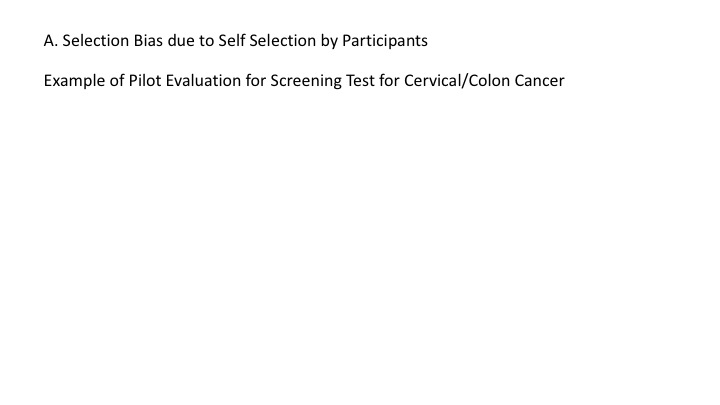Click the word "Participants"
This screenshot has height=405, width=720.
click(x=385, y=41)
